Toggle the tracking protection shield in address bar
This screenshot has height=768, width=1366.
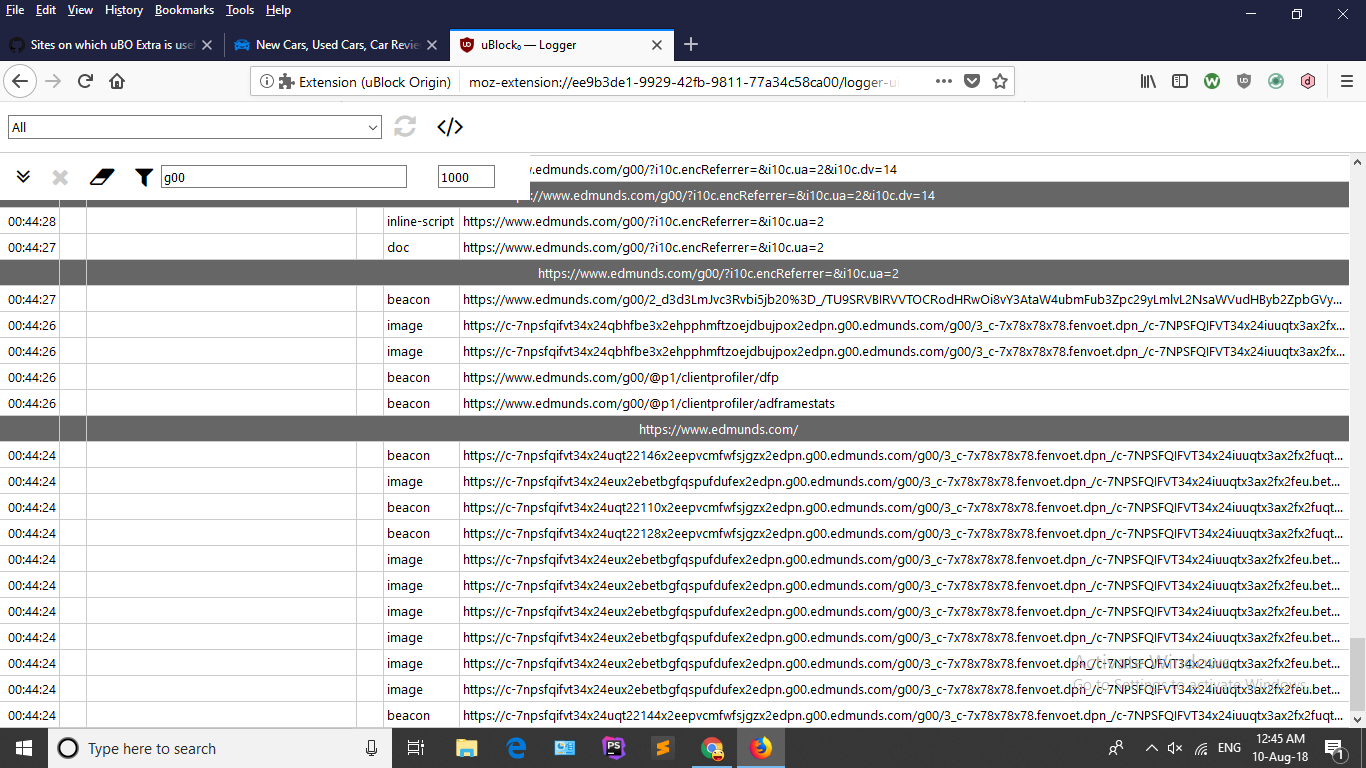972,81
